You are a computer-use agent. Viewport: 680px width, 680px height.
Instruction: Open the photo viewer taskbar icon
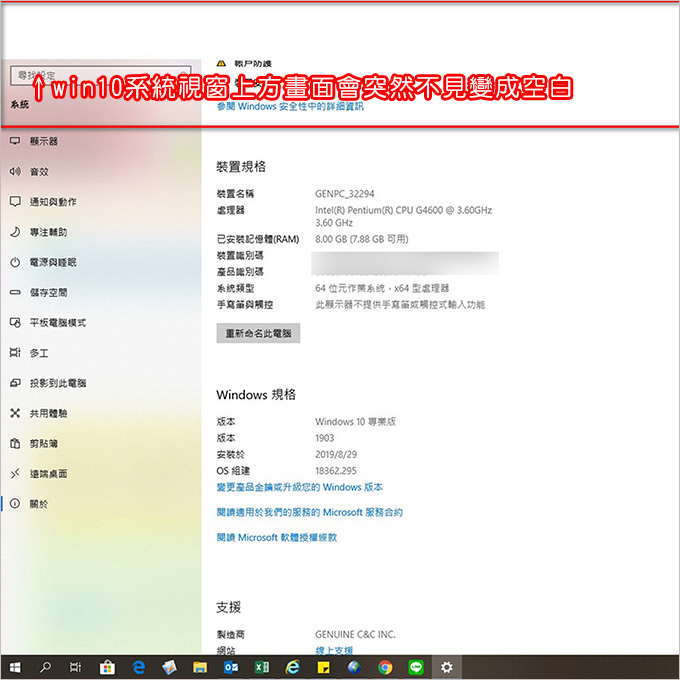169,667
